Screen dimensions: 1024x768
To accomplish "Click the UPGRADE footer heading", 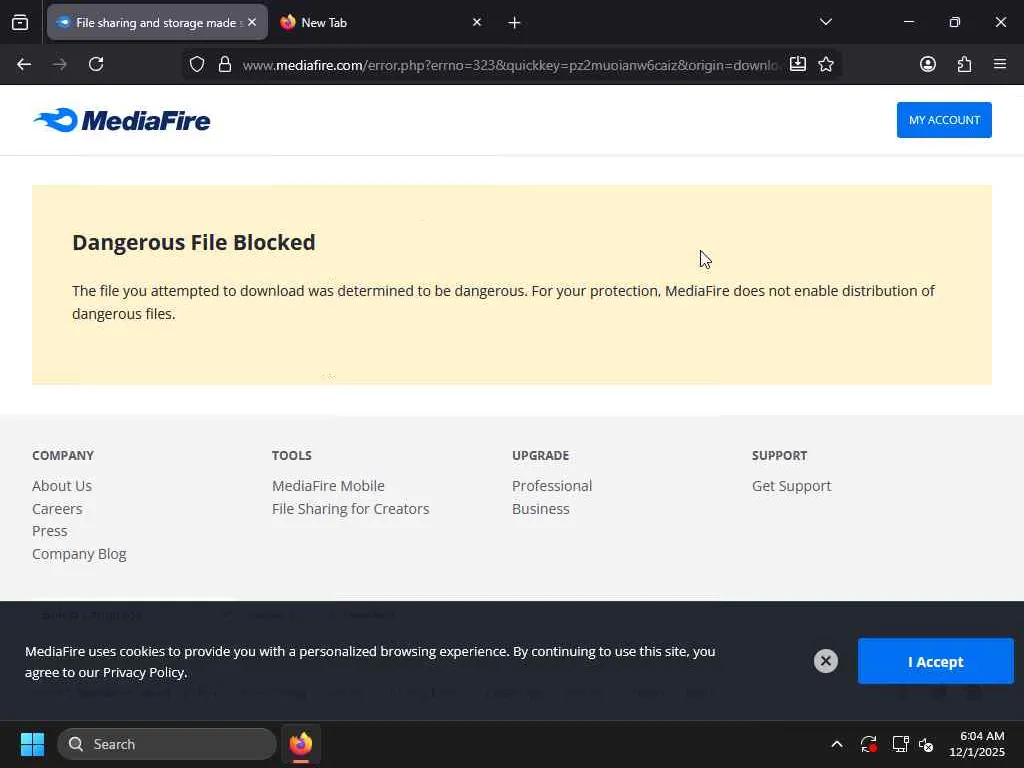I will (x=541, y=455).
